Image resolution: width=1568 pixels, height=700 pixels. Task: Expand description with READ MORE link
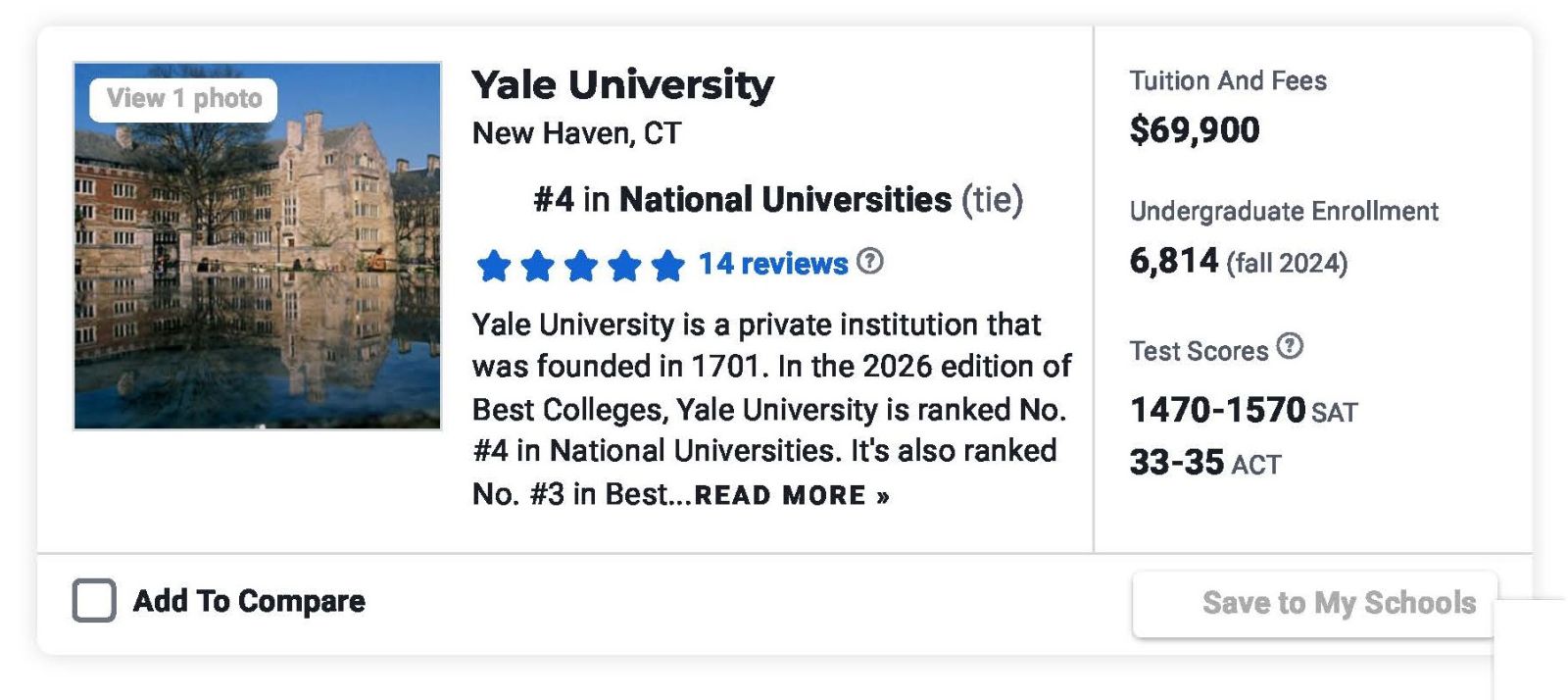point(792,495)
